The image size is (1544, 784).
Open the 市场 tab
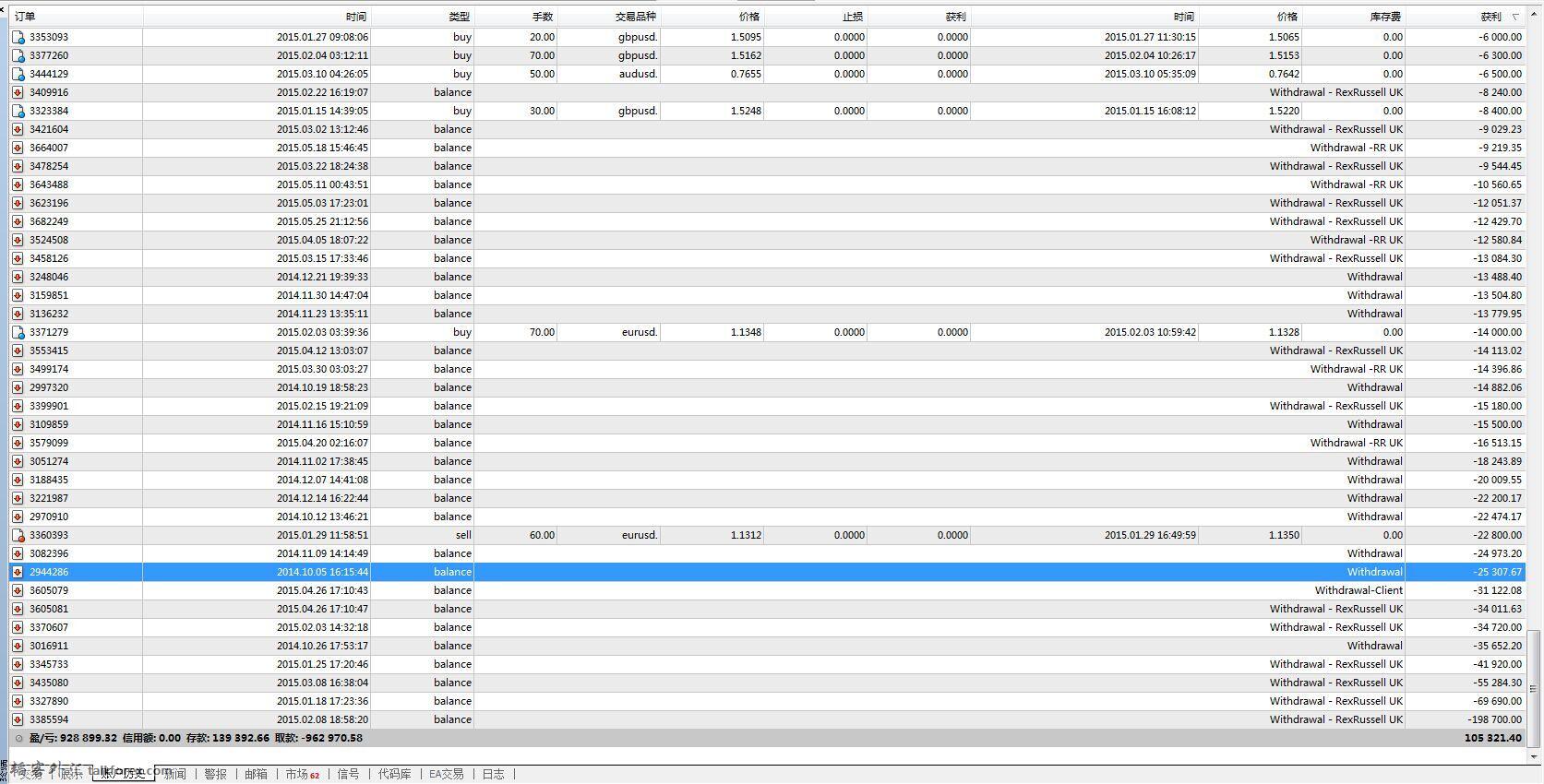click(x=302, y=774)
